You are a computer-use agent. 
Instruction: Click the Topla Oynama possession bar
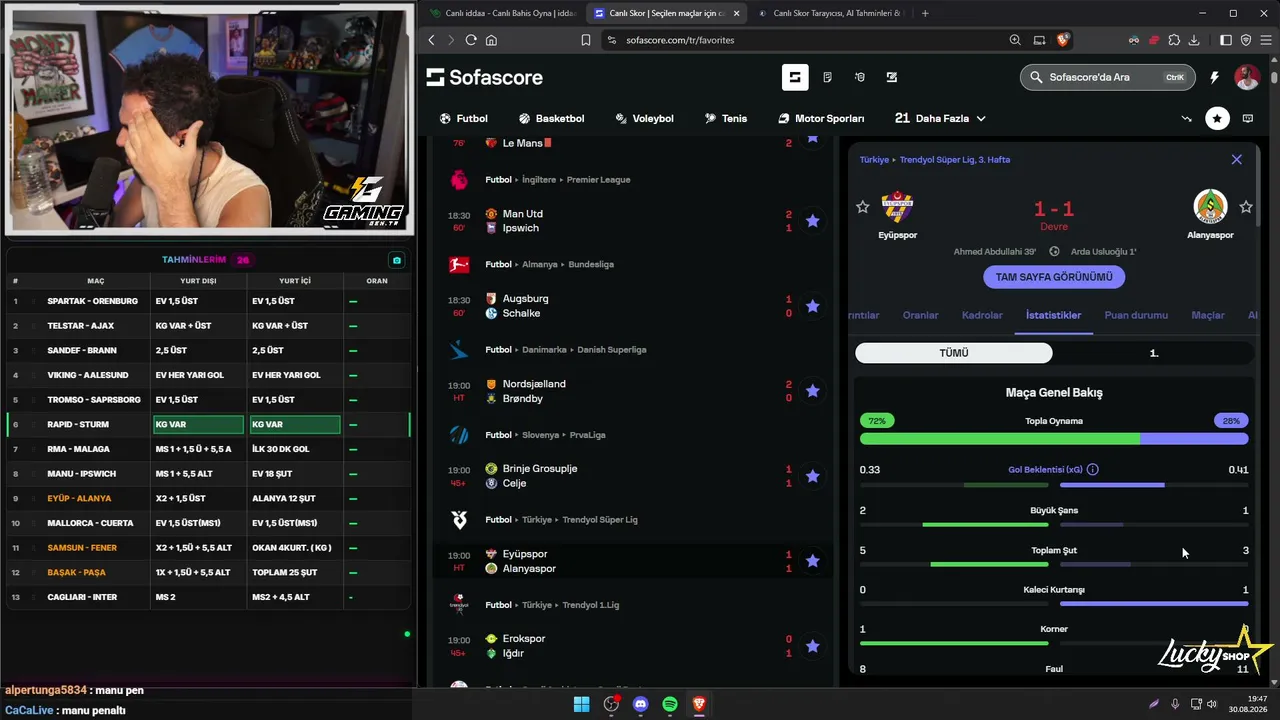pos(1054,438)
